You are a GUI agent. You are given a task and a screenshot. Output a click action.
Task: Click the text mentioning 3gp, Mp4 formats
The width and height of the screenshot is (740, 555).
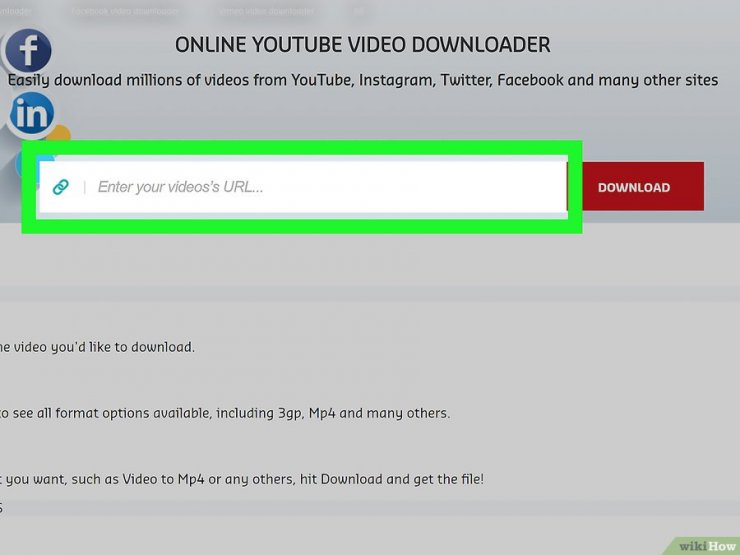(x=225, y=413)
